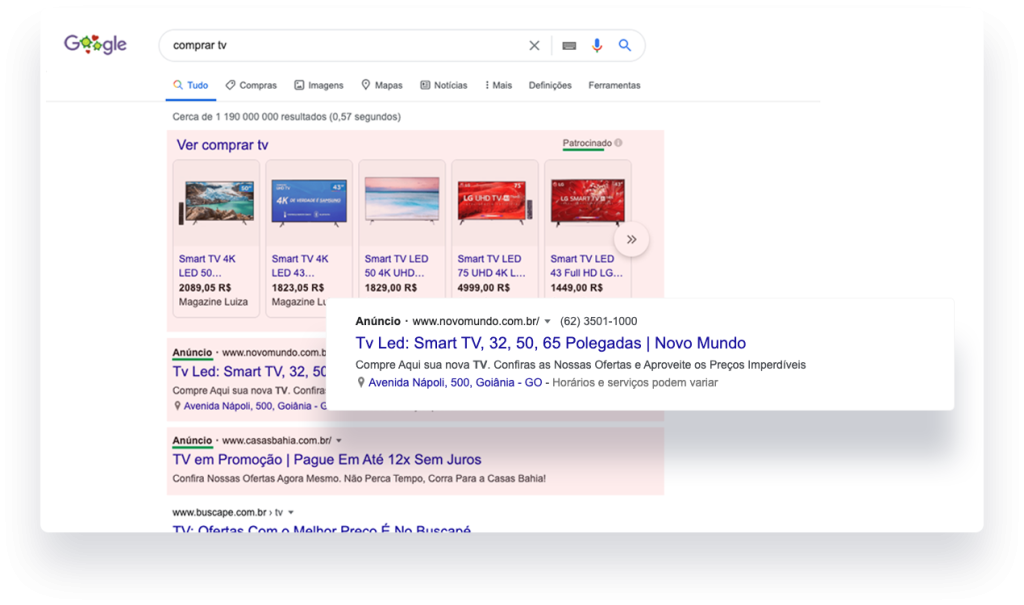The image size is (1024, 605).
Task: Click the info icon next to Patrocinado
Action: pyautogui.click(x=619, y=143)
